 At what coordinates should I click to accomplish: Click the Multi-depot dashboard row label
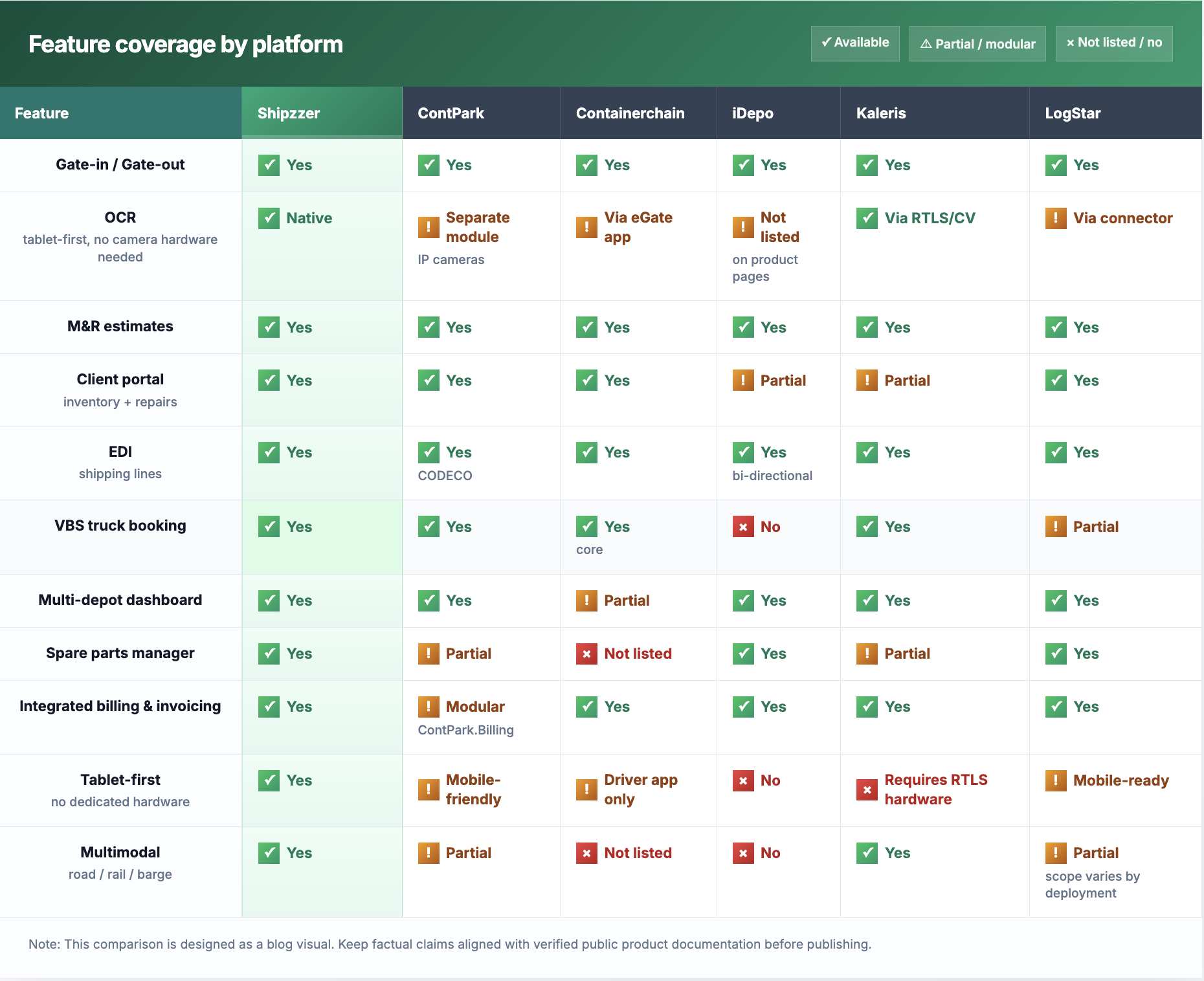click(x=120, y=600)
